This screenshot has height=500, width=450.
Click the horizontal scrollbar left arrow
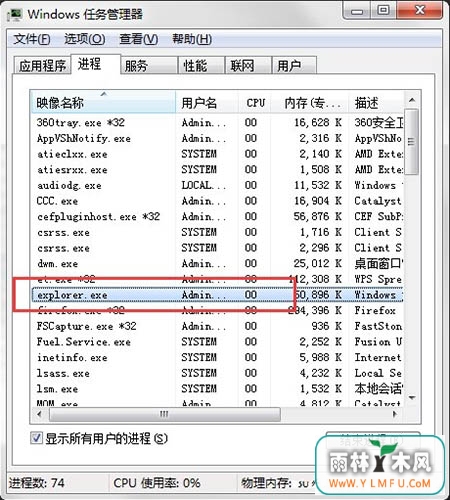(40, 414)
